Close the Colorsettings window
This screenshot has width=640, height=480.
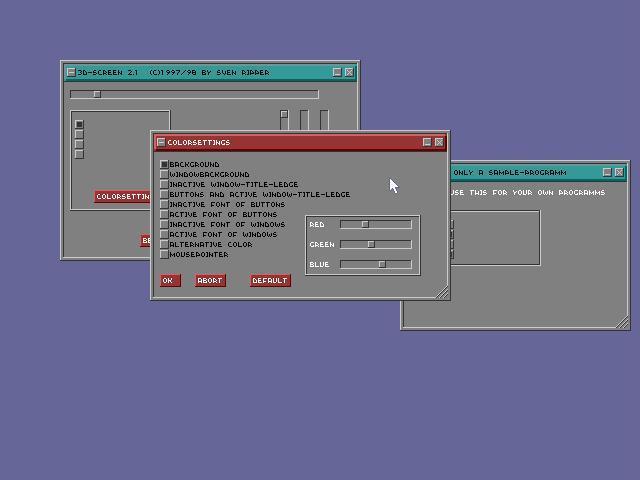[439, 143]
